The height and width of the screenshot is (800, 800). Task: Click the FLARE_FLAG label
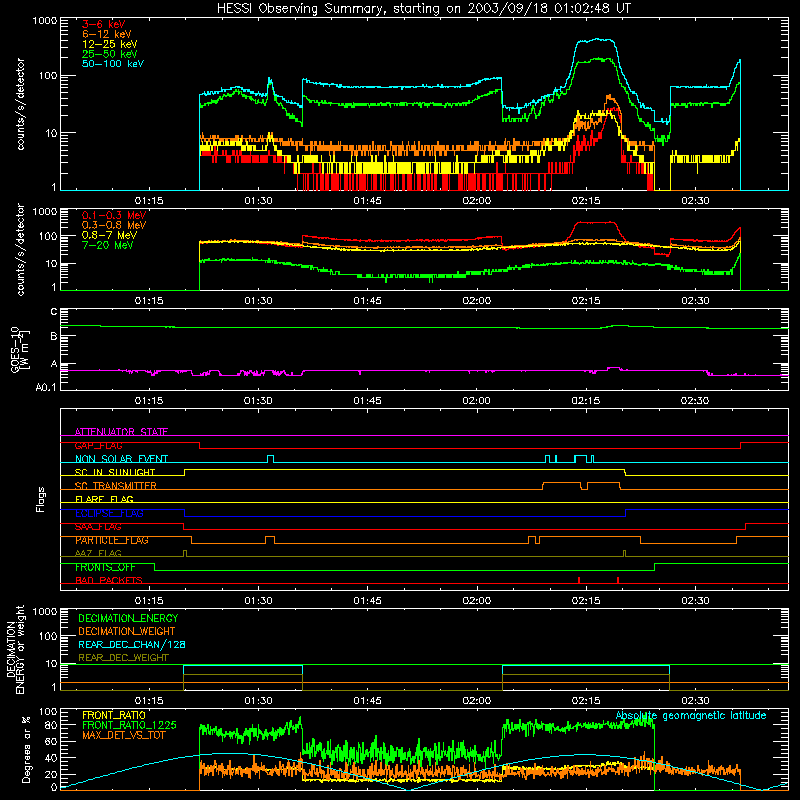(104, 499)
